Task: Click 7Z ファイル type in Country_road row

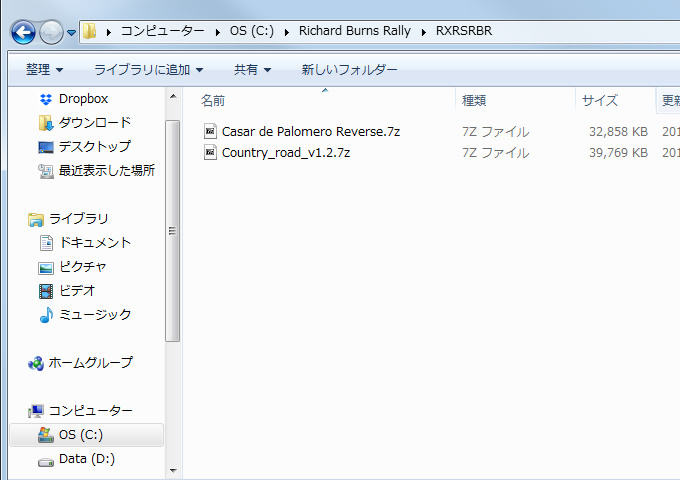Action: coord(495,153)
